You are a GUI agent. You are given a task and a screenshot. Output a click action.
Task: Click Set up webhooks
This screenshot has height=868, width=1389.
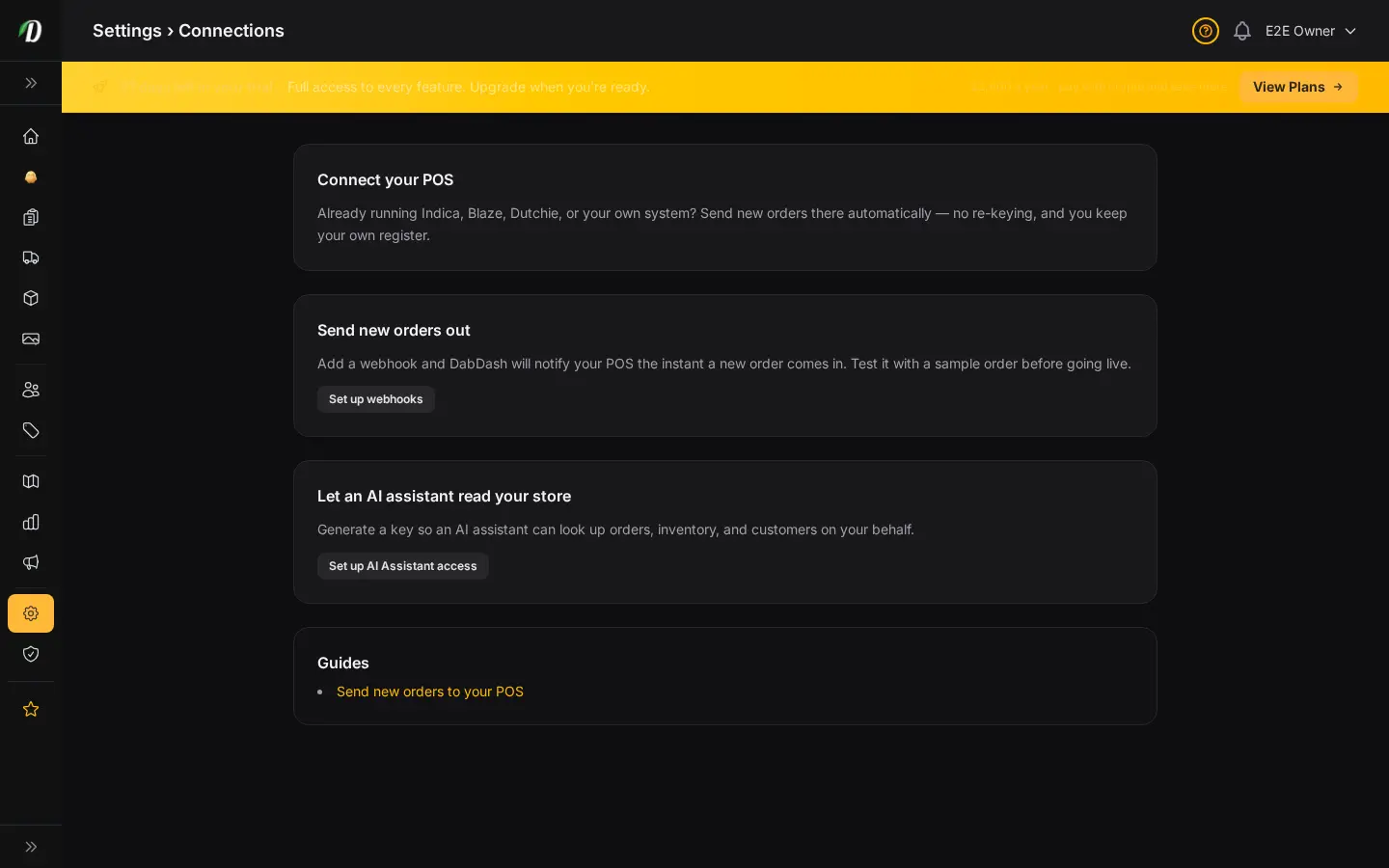click(376, 399)
